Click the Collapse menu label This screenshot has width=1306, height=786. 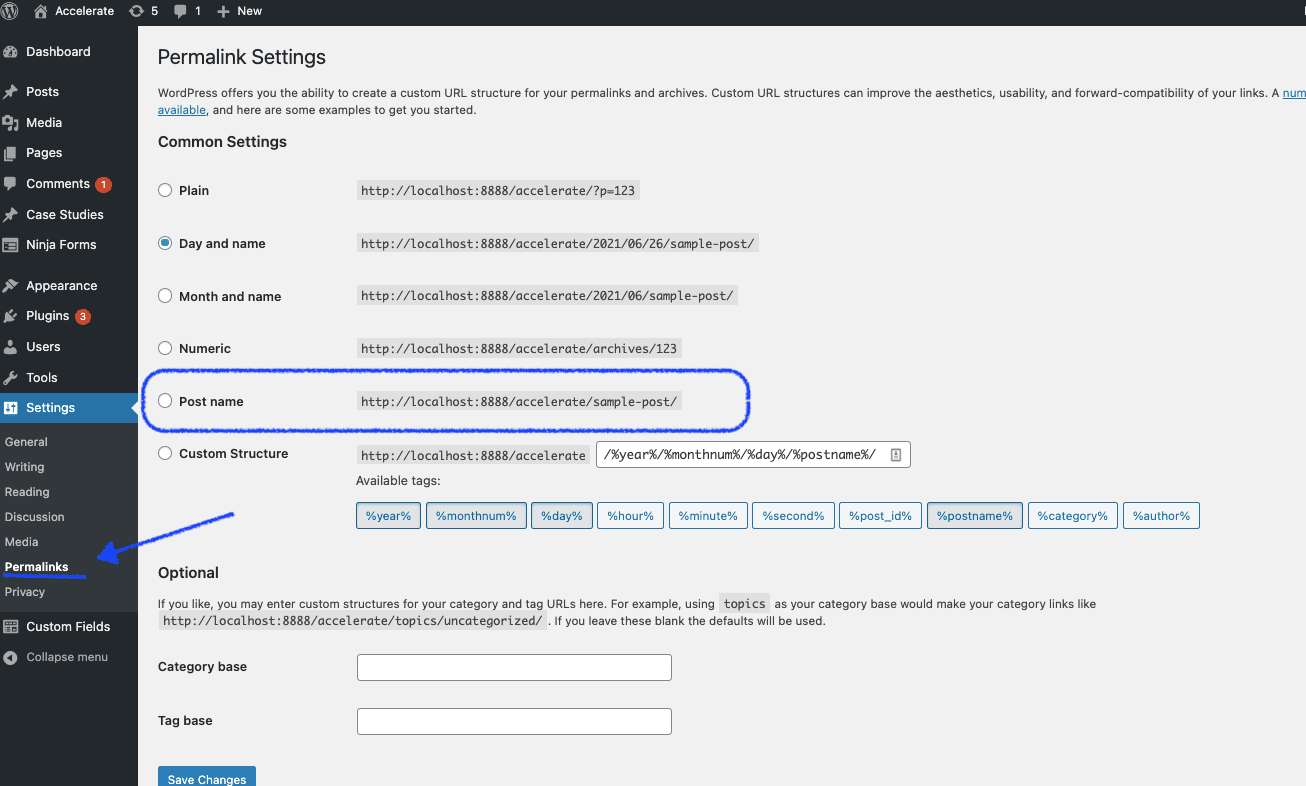67,658
